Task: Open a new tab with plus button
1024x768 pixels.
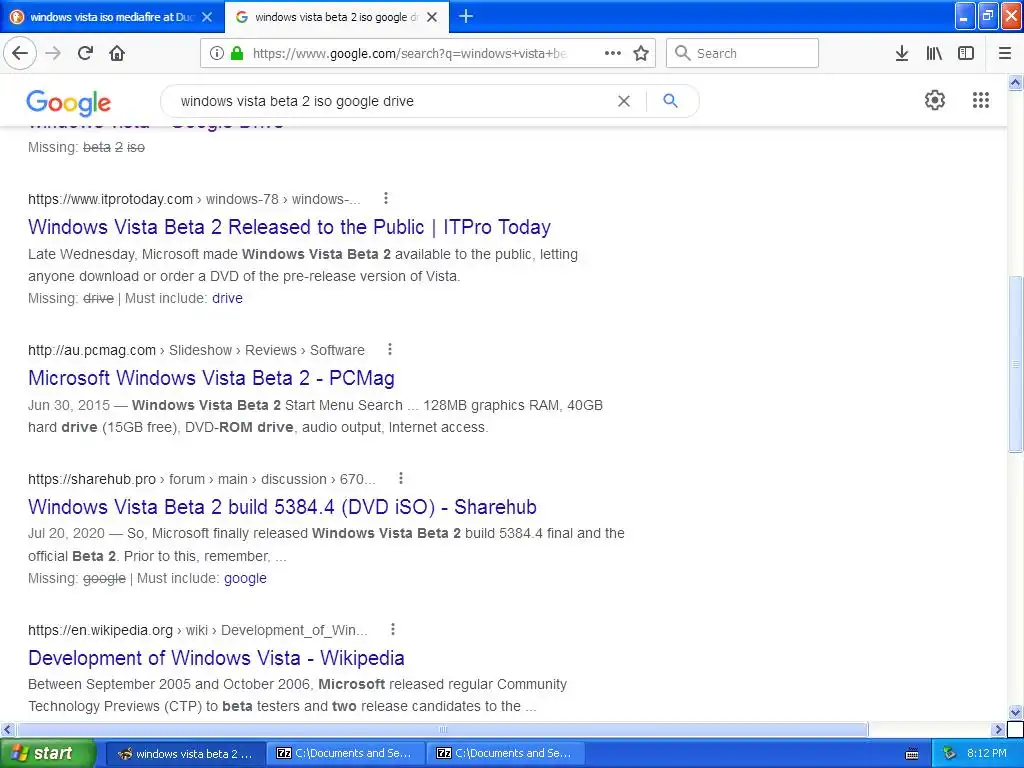Action: 466,16
